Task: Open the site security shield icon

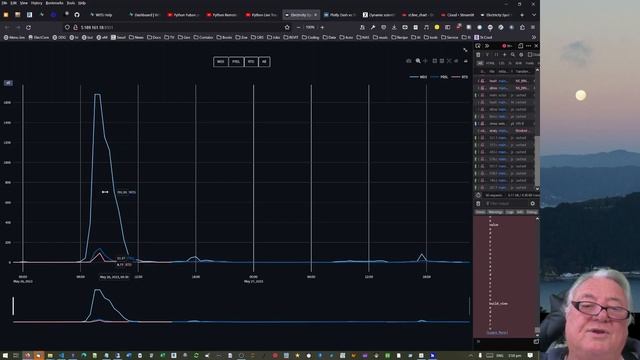Action: click(67, 27)
